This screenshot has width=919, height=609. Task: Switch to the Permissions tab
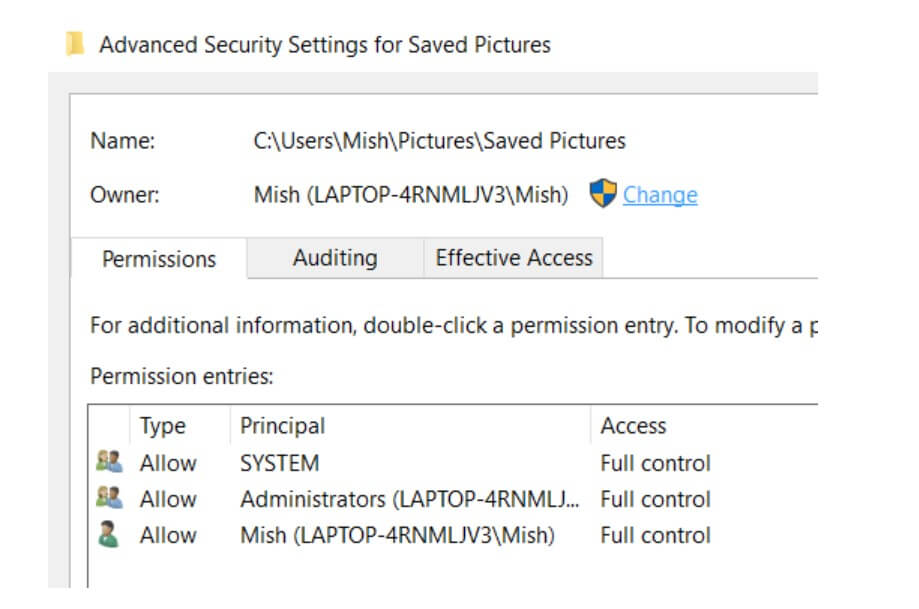(x=159, y=259)
